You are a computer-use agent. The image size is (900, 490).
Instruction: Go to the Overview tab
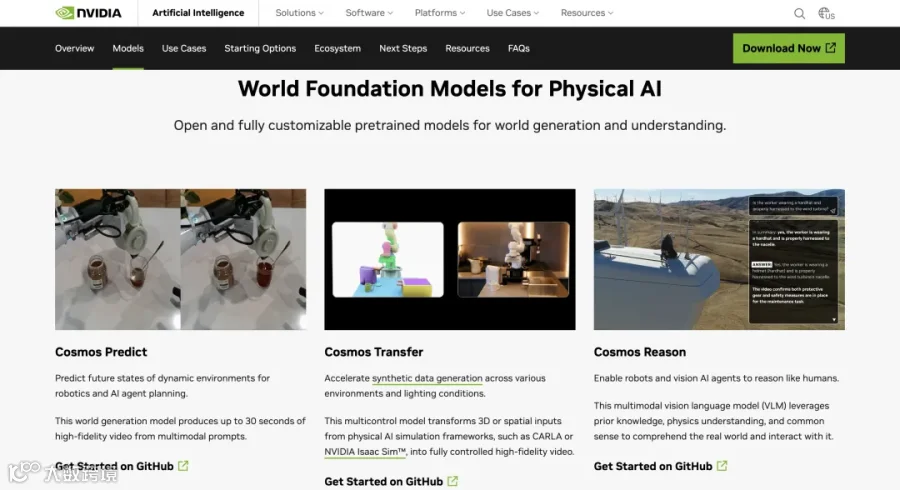[x=75, y=48]
